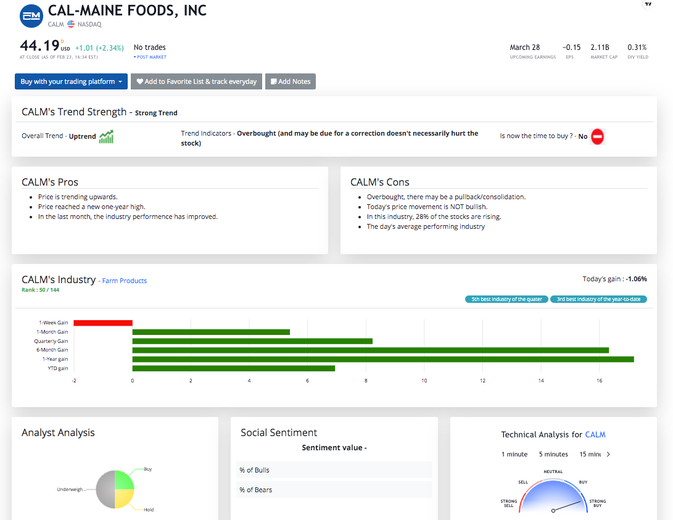
Task: Click the top-right corner logo icon
Action: tap(648, 4)
